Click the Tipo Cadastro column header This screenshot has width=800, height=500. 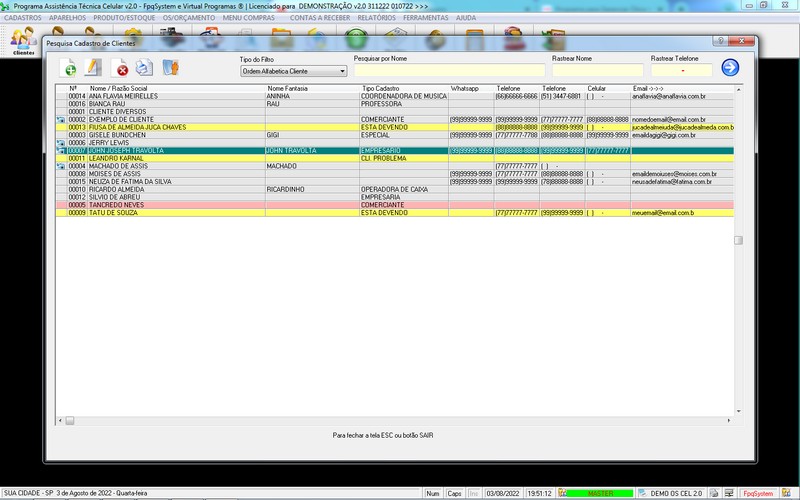coord(380,89)
